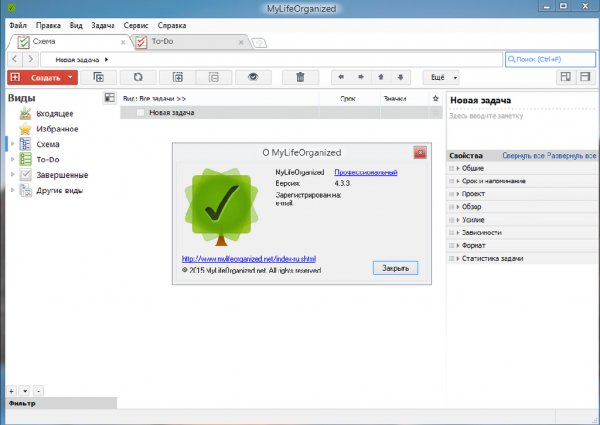Viewport: 600px width, 425px height.
Task: Open the Создать button dropdown arrow
Action: 70,77
